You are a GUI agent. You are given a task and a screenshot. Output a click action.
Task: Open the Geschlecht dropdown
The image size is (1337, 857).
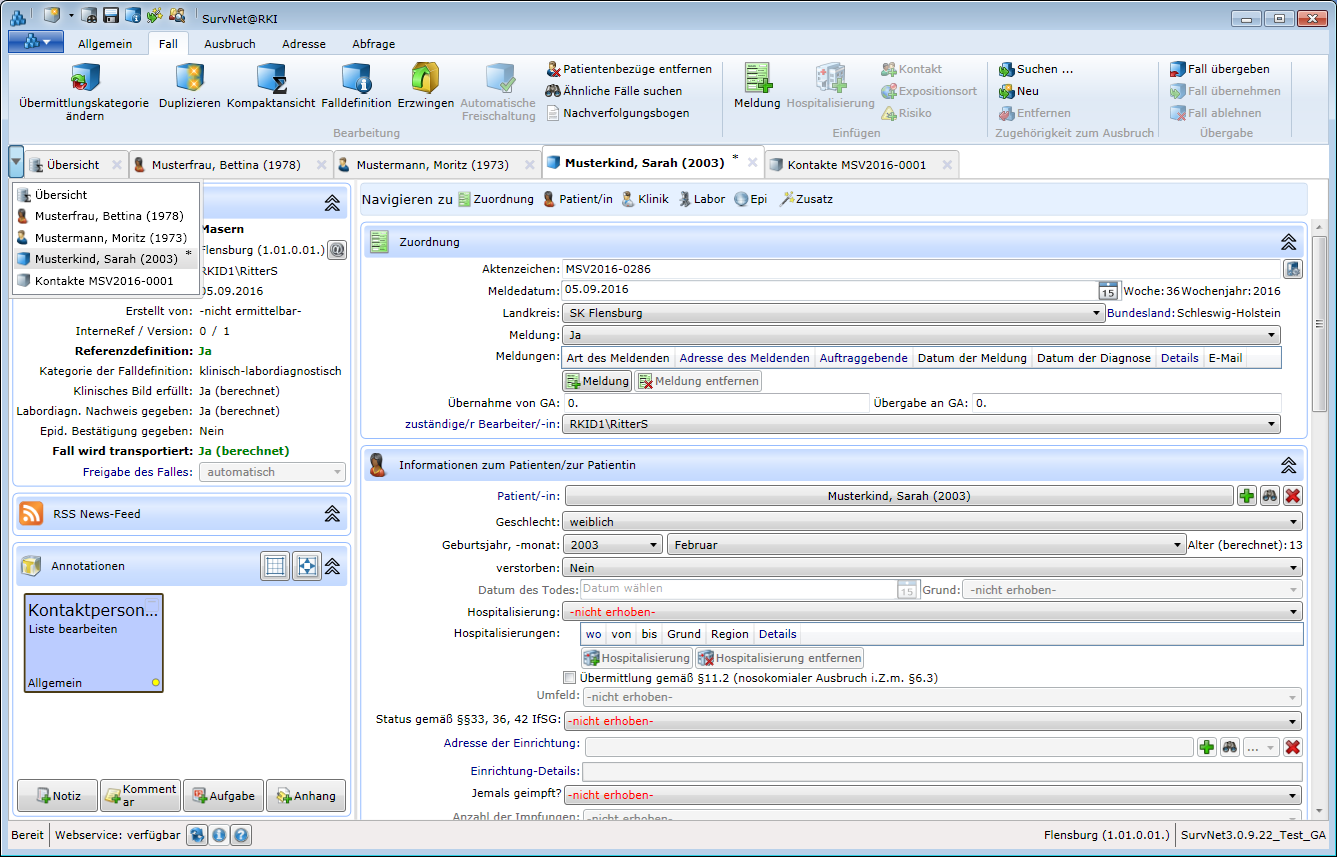932,521
